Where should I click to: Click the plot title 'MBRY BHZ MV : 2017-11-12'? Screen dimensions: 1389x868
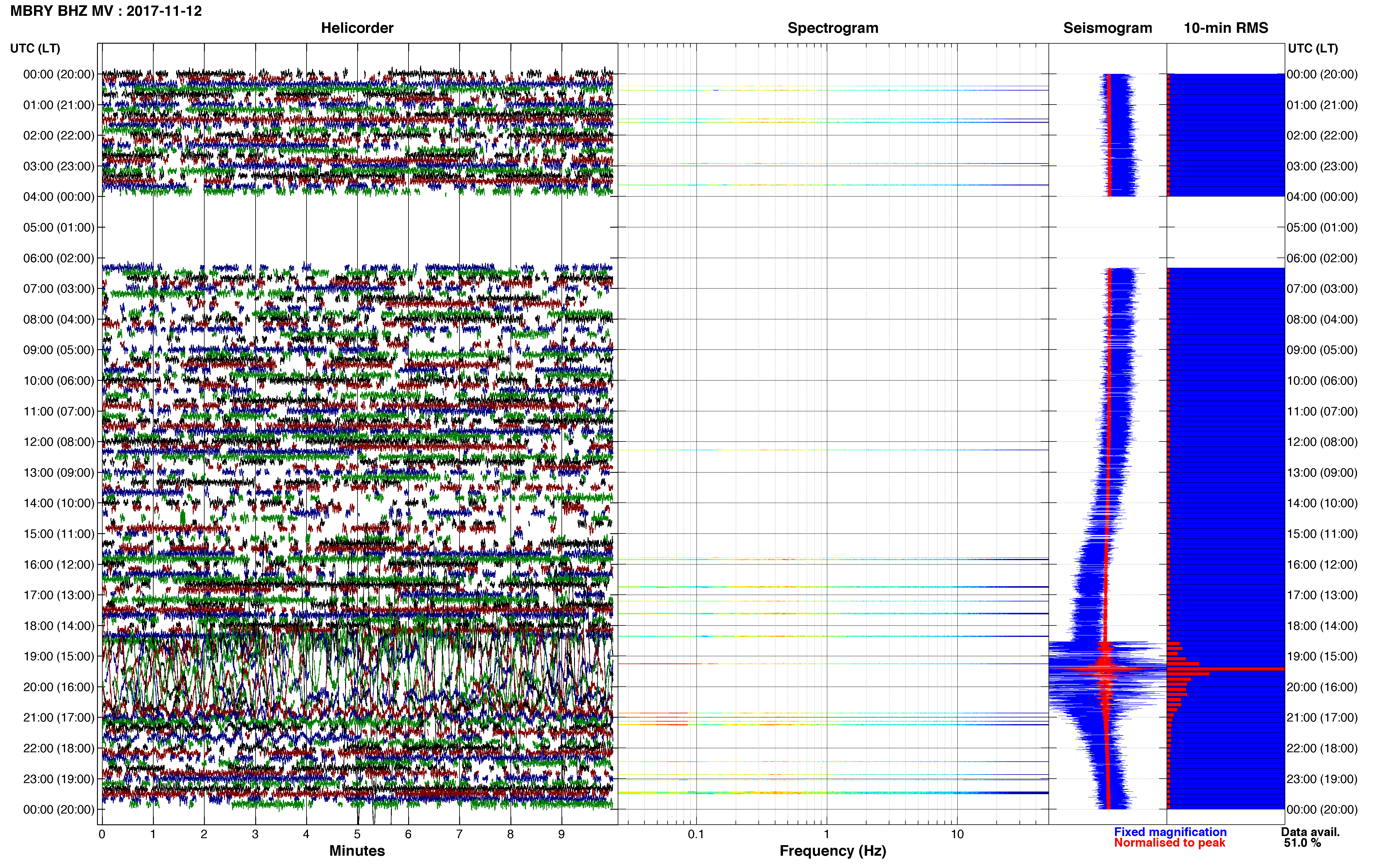point(106,11)
